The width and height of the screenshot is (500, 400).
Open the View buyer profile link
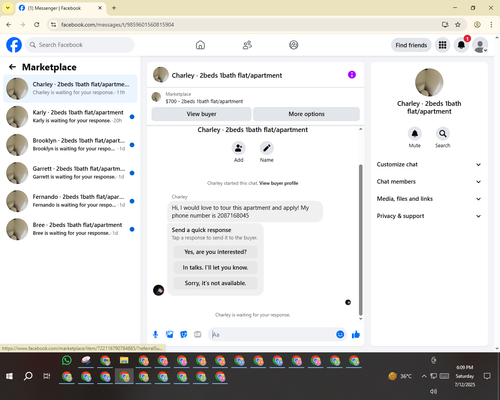(279, 183)
